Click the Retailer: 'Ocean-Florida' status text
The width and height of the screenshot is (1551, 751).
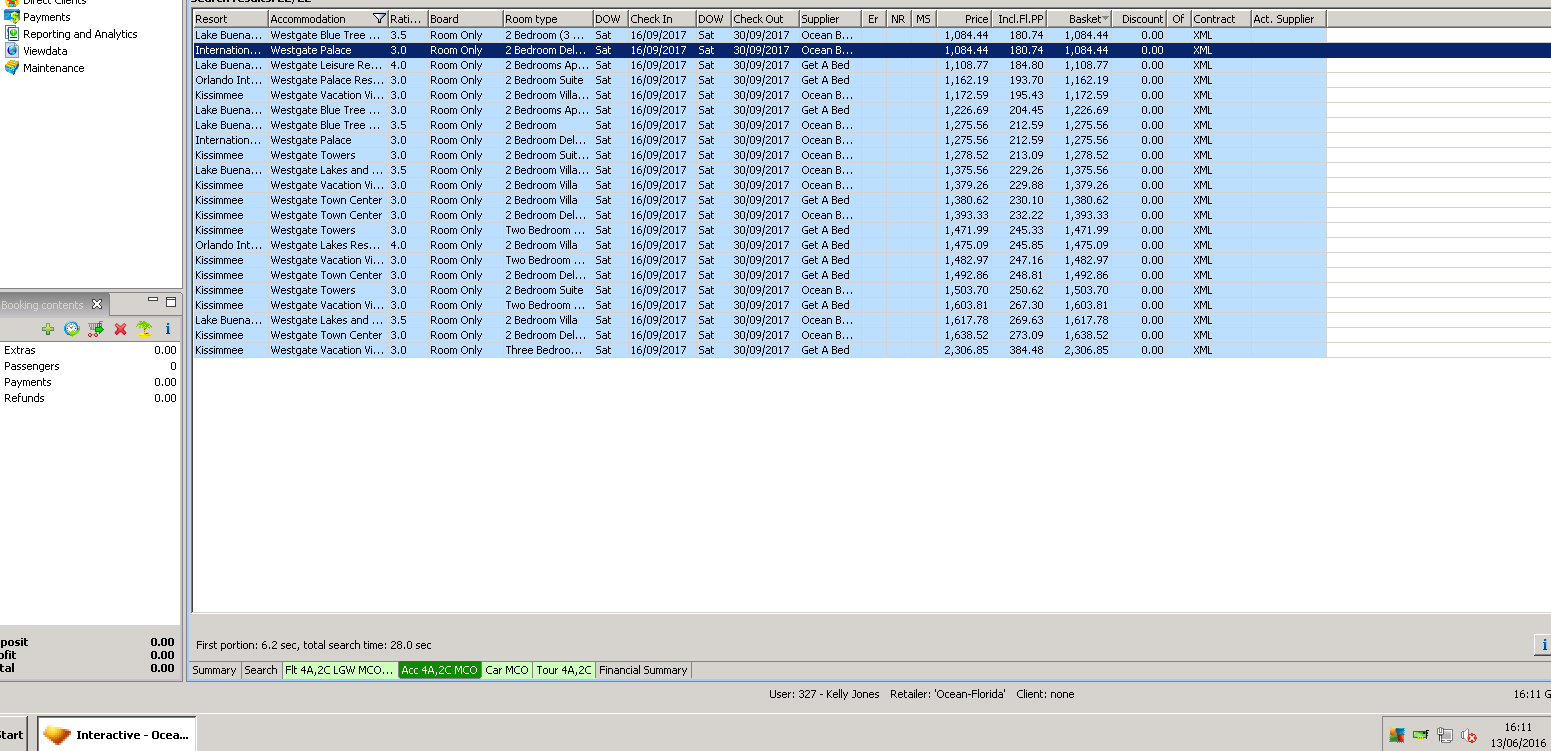coord(947,694)
